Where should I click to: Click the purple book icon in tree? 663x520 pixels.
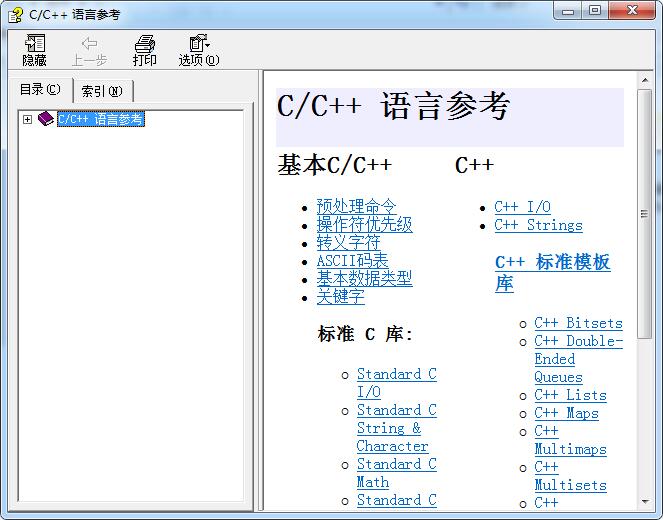click(46, 119)
